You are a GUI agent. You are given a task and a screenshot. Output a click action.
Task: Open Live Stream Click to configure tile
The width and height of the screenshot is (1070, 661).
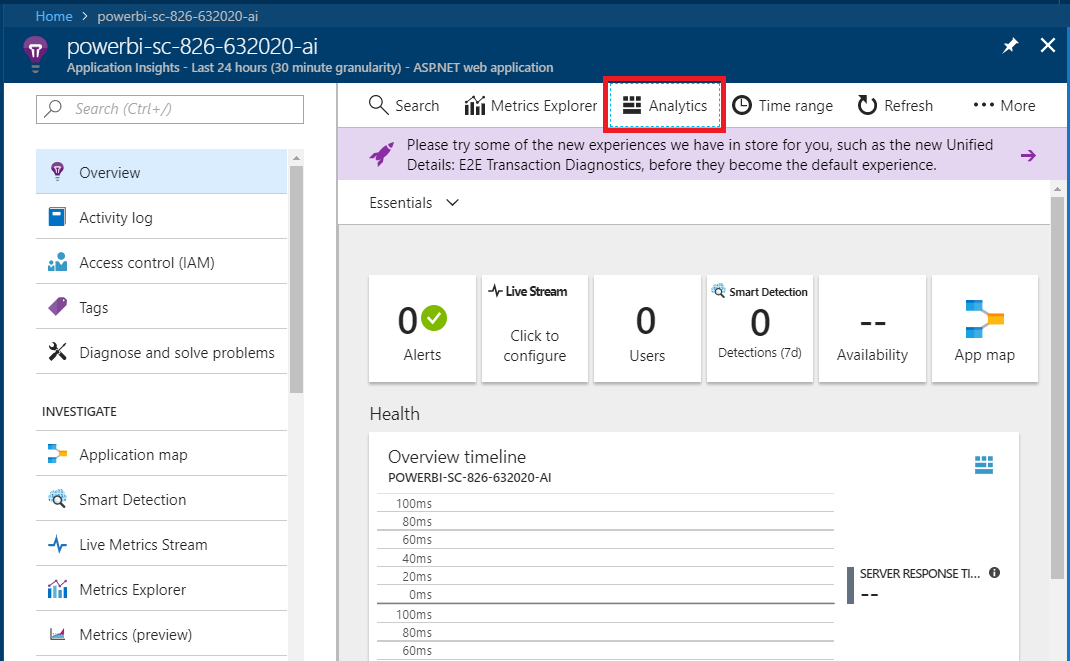point(535,329)
